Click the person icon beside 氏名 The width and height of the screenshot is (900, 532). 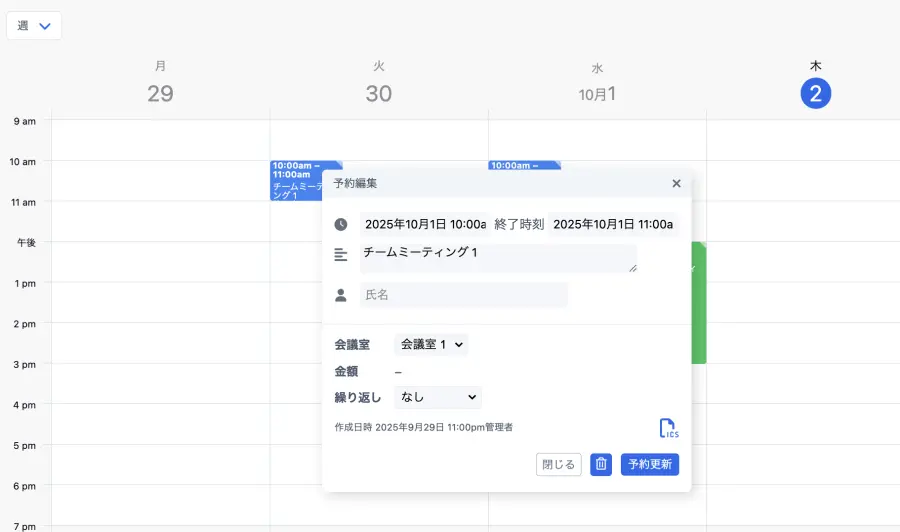point(341,295)
